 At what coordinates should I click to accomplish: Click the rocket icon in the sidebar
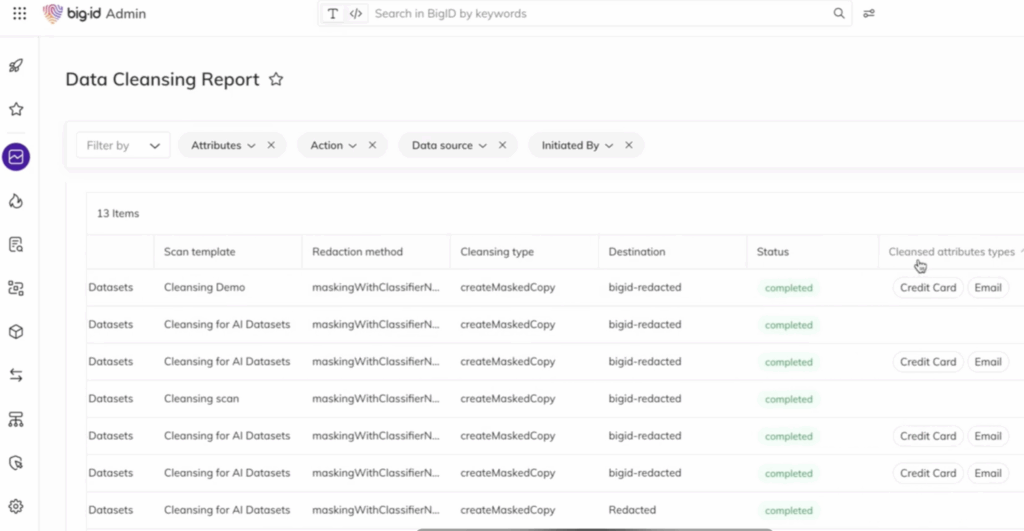point(16,66)
